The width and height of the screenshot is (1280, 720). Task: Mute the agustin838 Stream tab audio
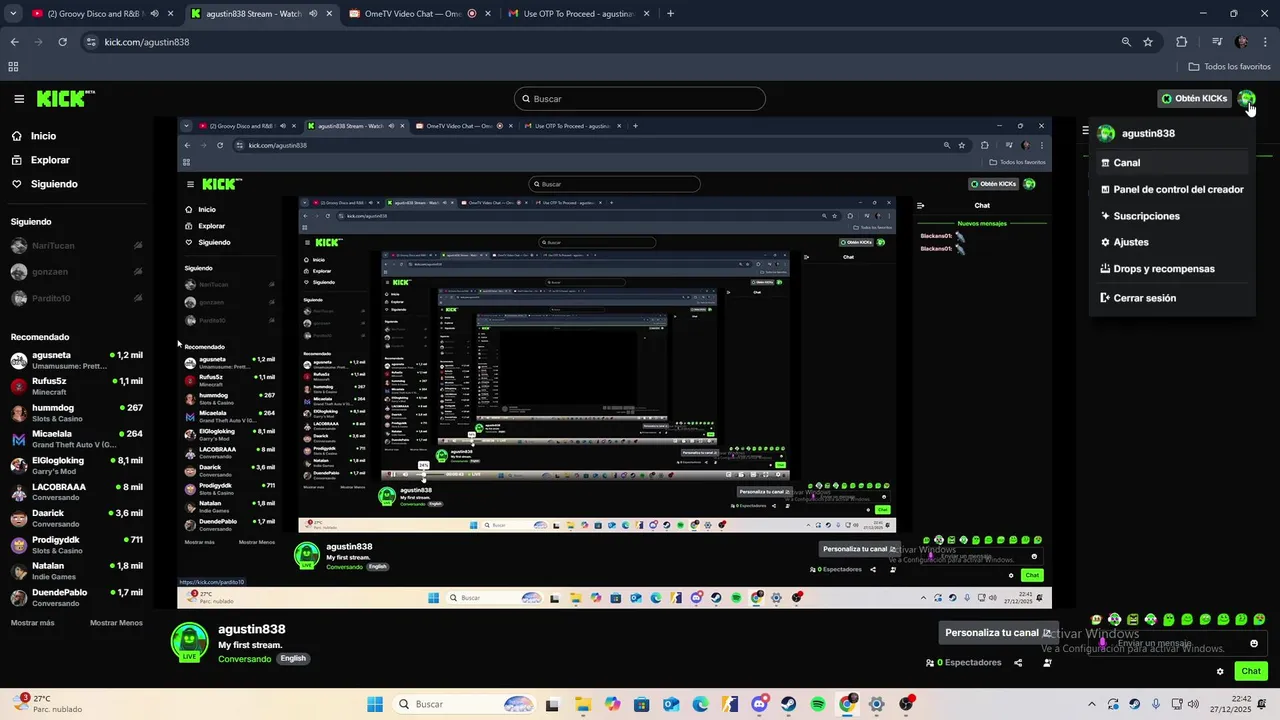coord(313,14)
